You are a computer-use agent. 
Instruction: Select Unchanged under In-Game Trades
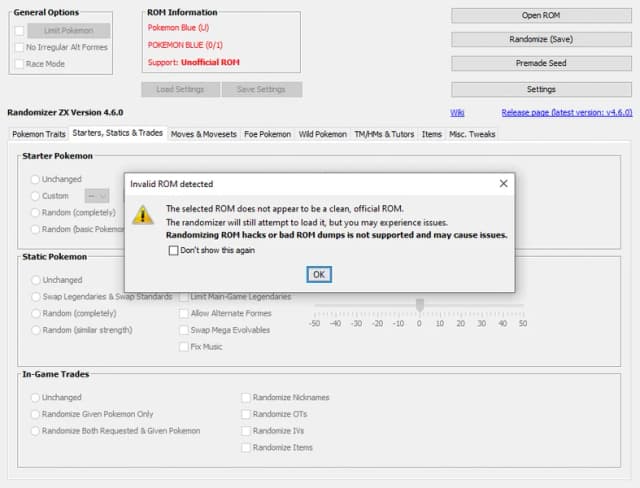(35, 397)
